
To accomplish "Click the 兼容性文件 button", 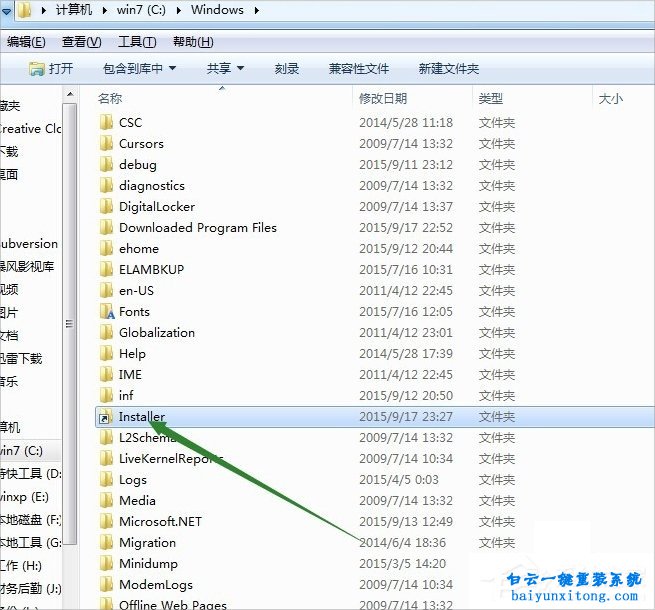I will point(358,69).
